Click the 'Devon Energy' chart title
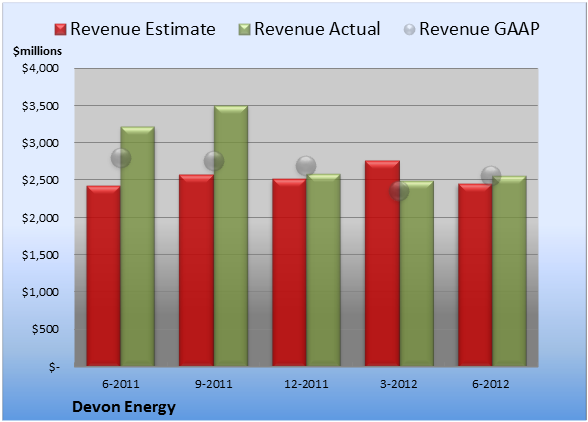The image size is (588, 422). (x=124, y=407)
